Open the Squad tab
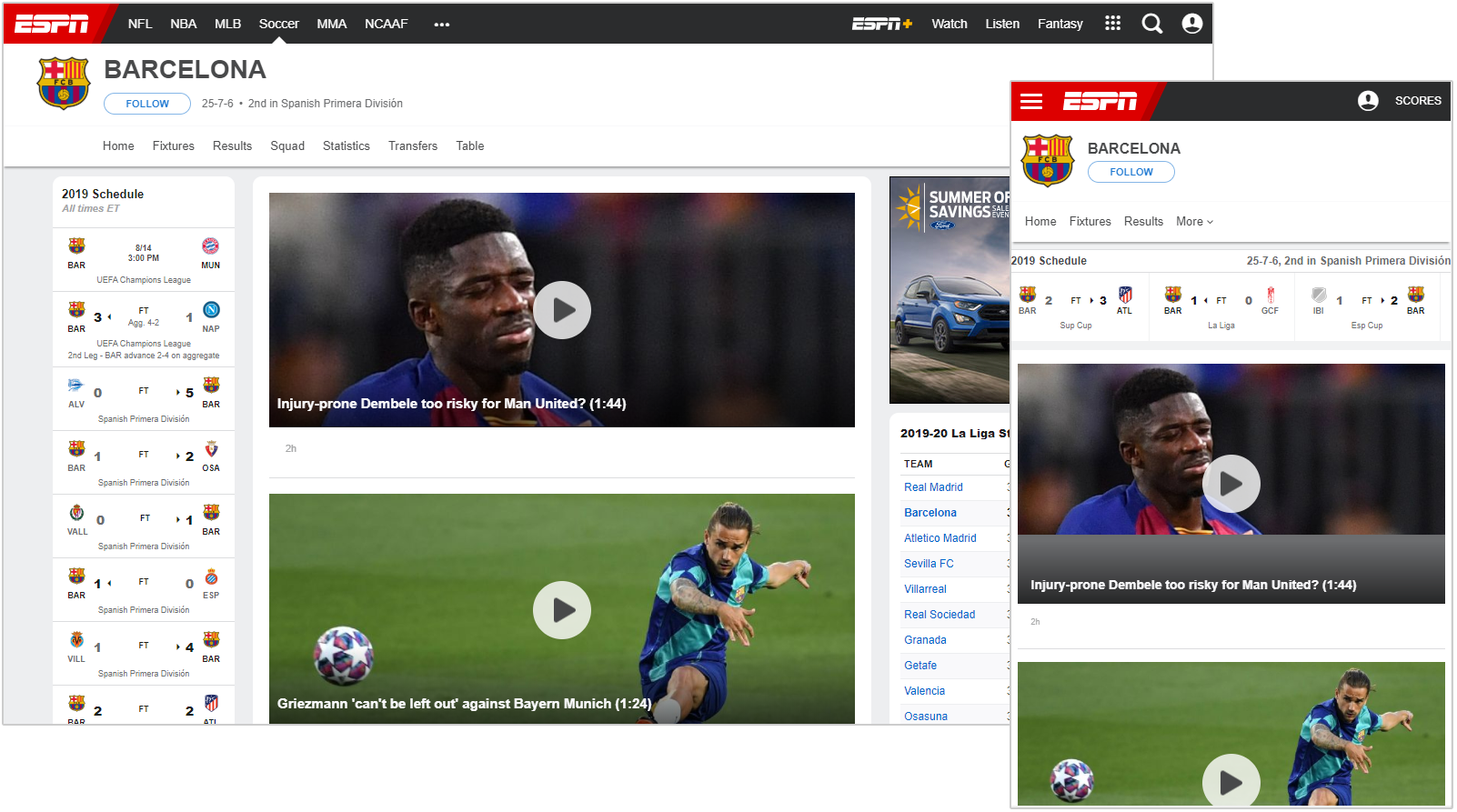Screen dimensions: 1457x812 (x=287, y=146)
